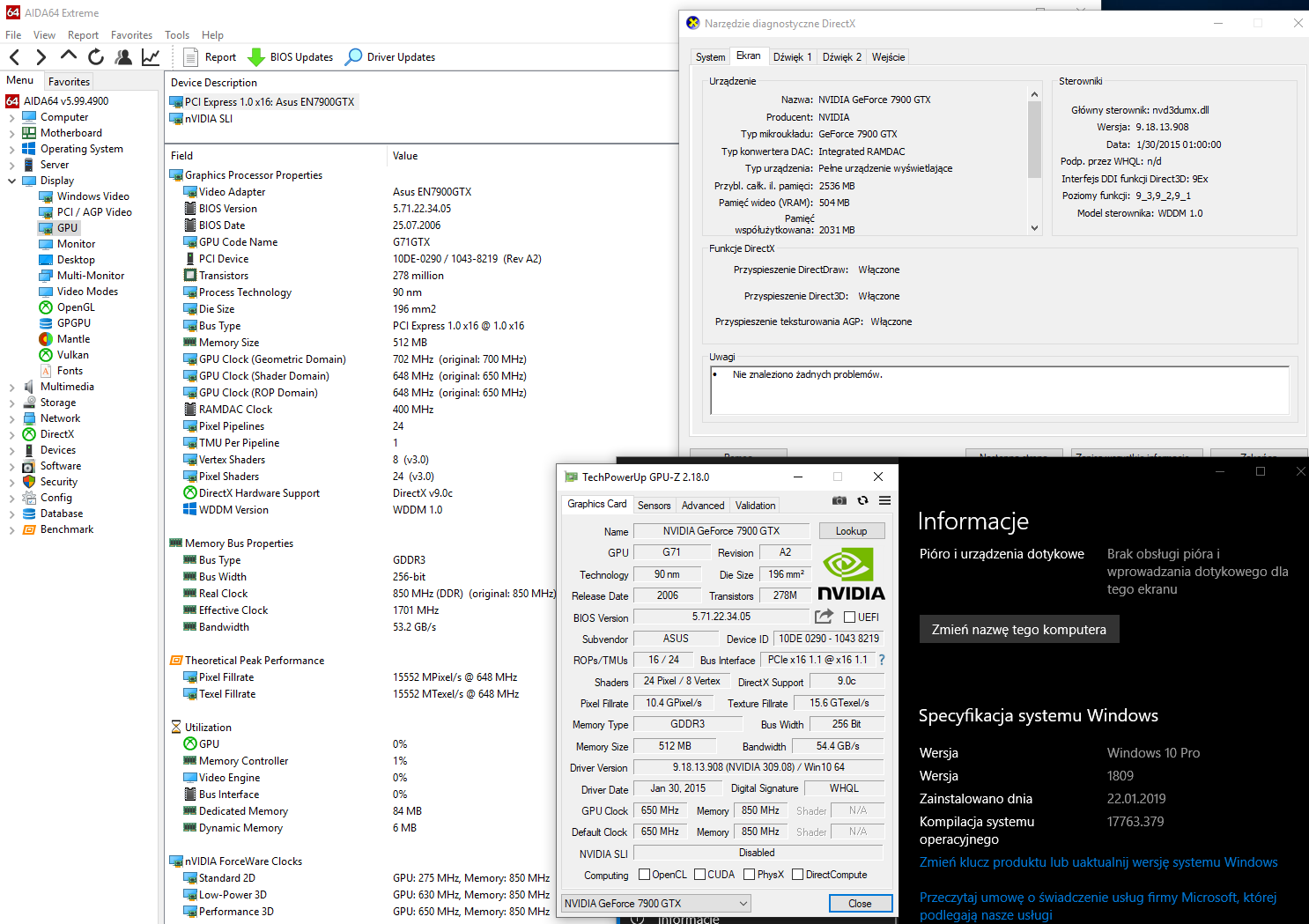Viewport: 1309px width, 924px height.
Task: Expand the Motherboard tree node
Action: click(11, 133)
